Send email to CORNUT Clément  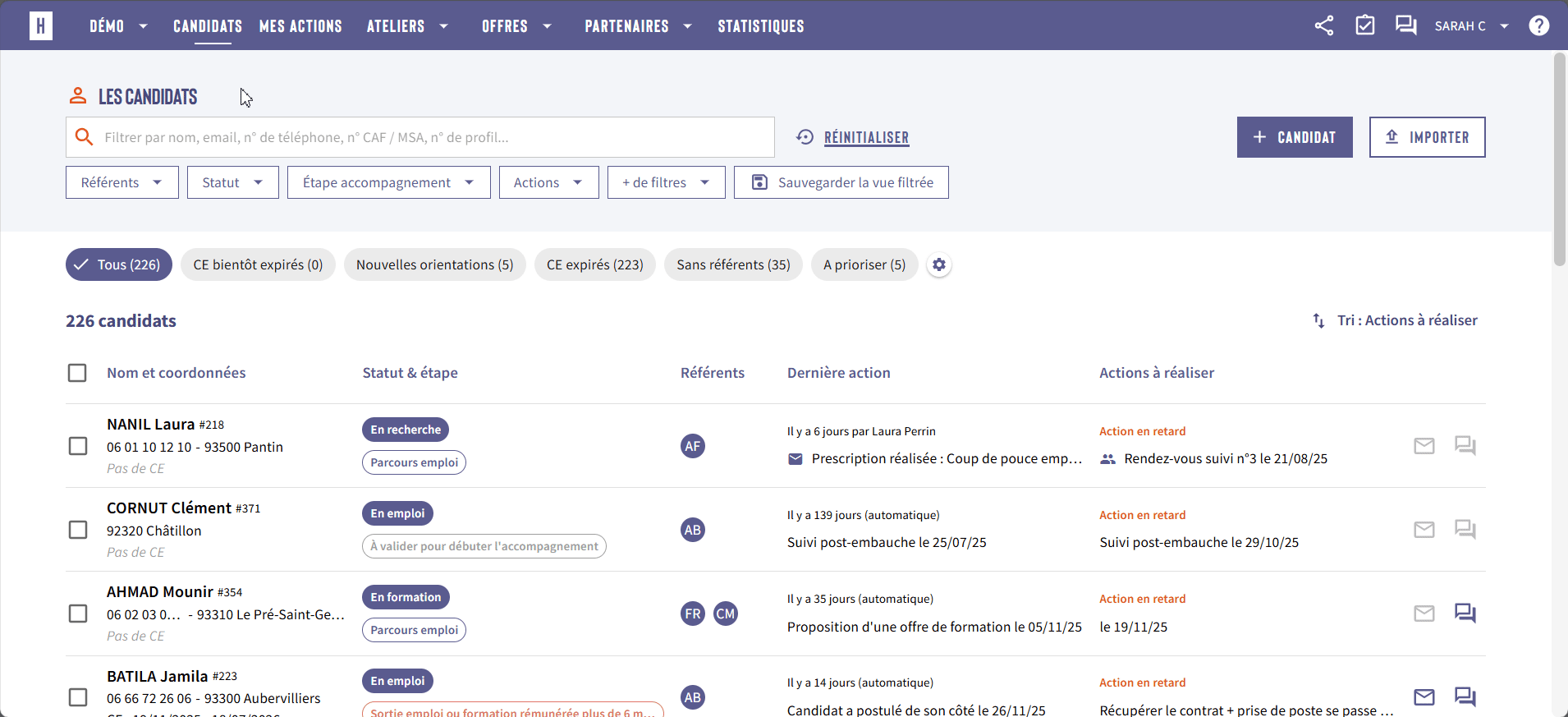tap(1424, 530)
